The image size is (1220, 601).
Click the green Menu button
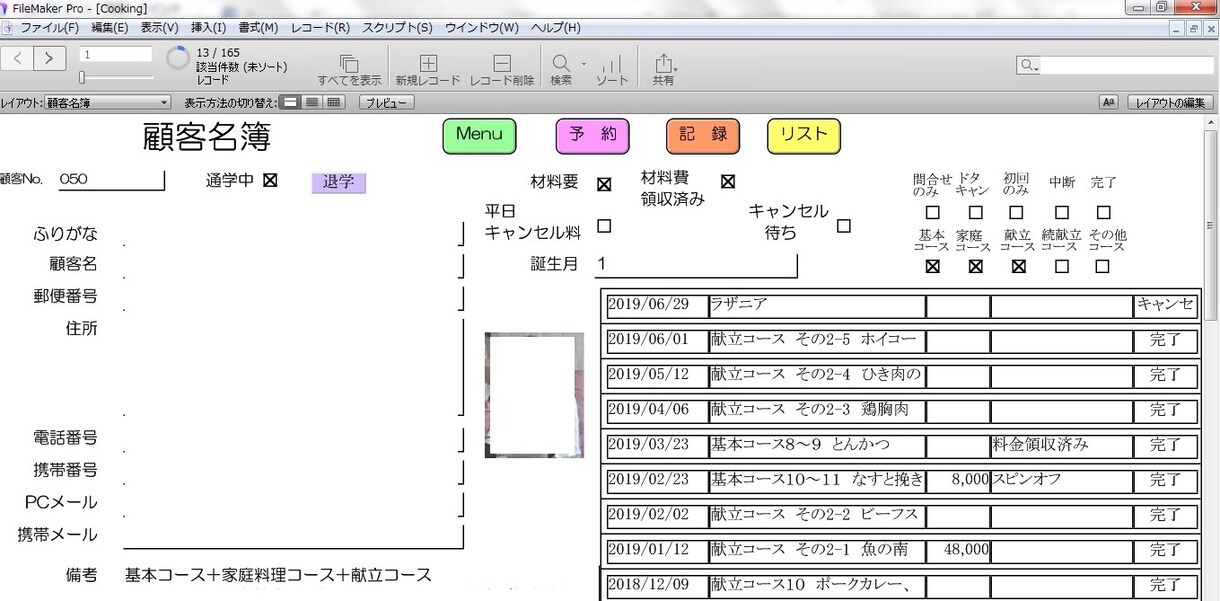pos(479,136)
